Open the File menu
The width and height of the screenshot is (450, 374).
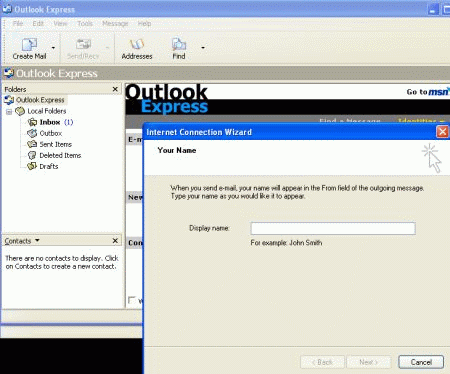pyautogui.click(x=18, y=24)
